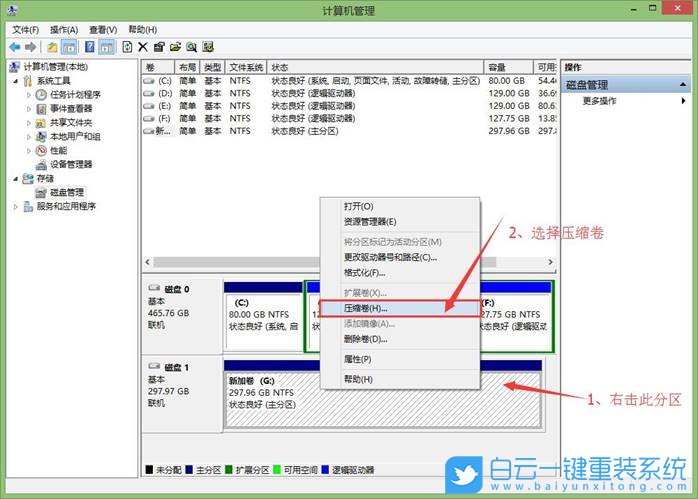Screen dimensions: 698x499
Task: Select the (E:) volume row
Action: pyautogui.click(x=349, y=106)
